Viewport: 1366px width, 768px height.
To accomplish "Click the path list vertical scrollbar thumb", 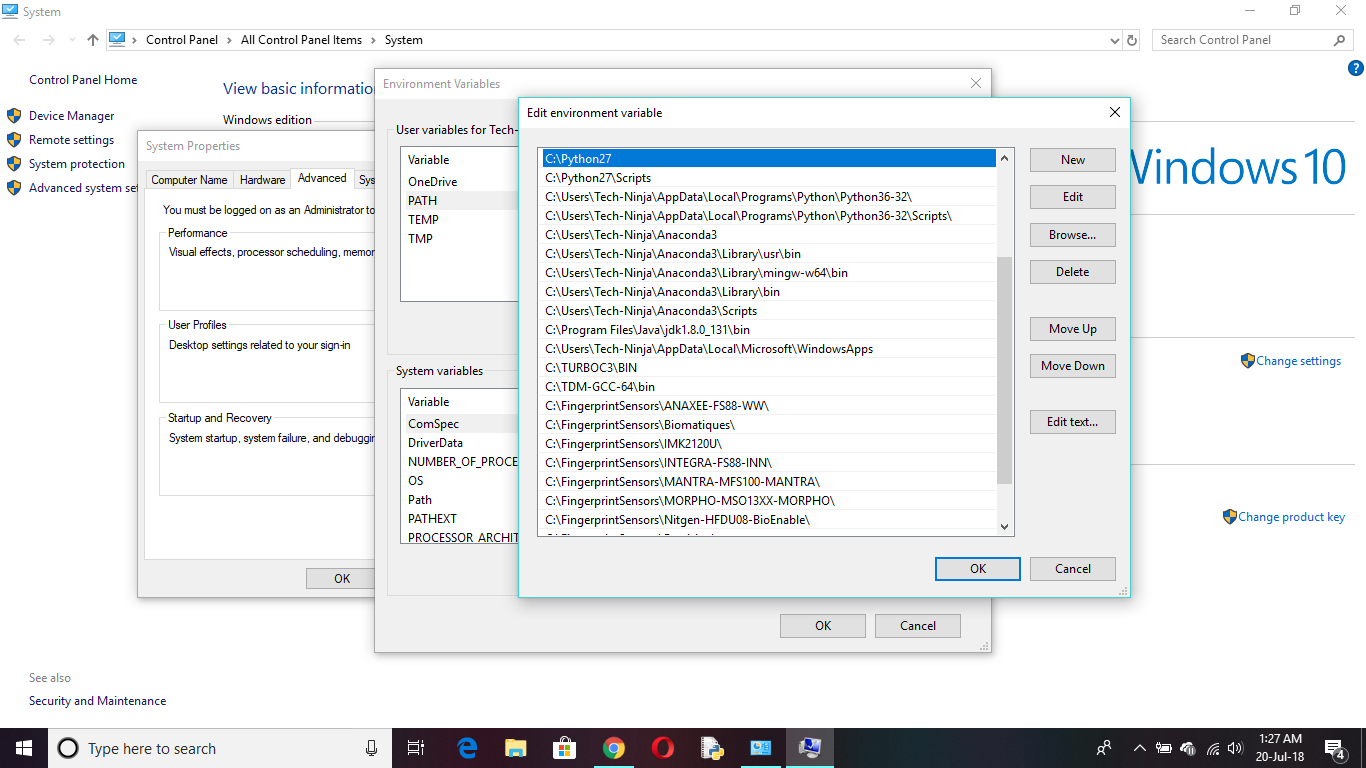I will point(1005,370).
